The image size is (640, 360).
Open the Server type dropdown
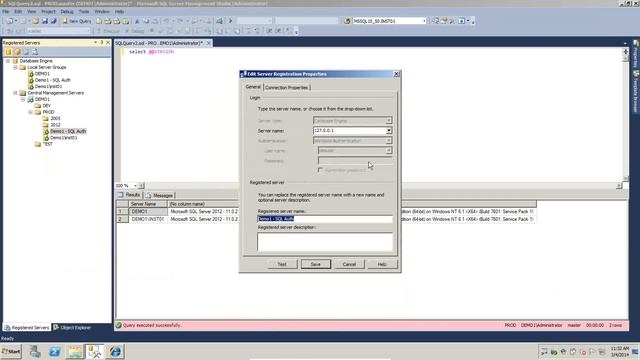[x=389, y=121]
